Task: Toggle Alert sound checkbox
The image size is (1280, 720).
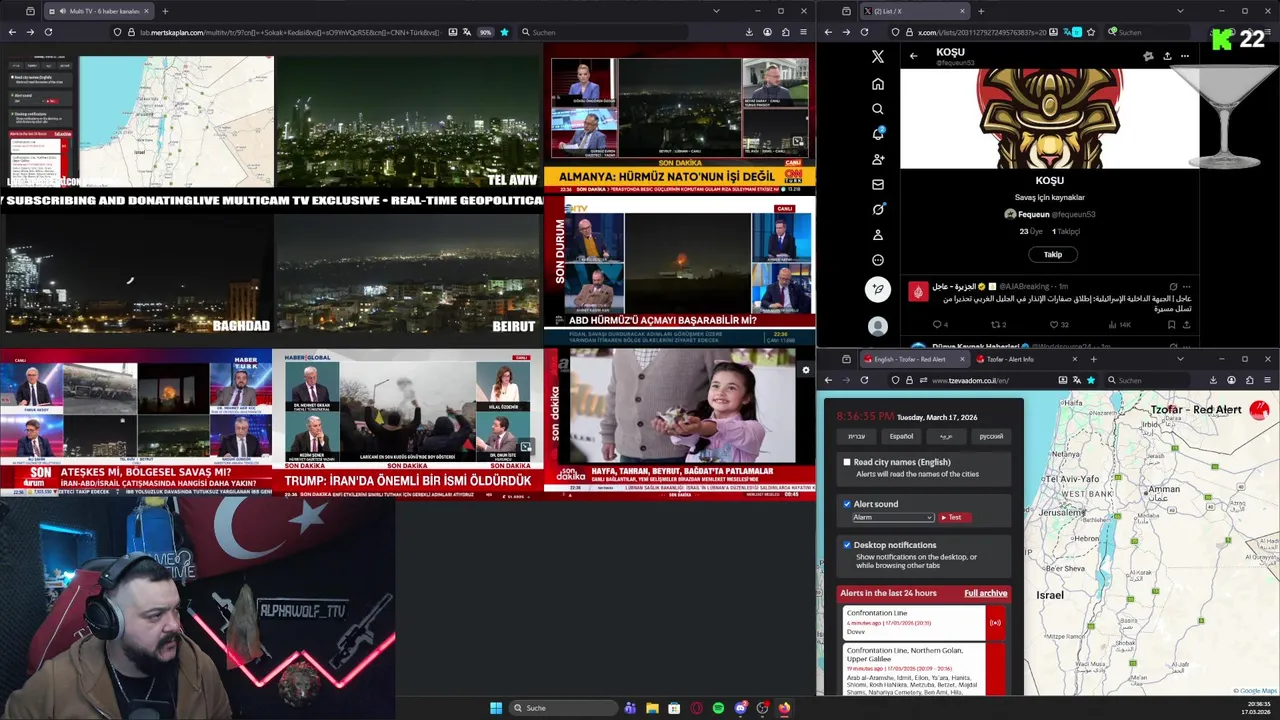Action: coord(847,504)
